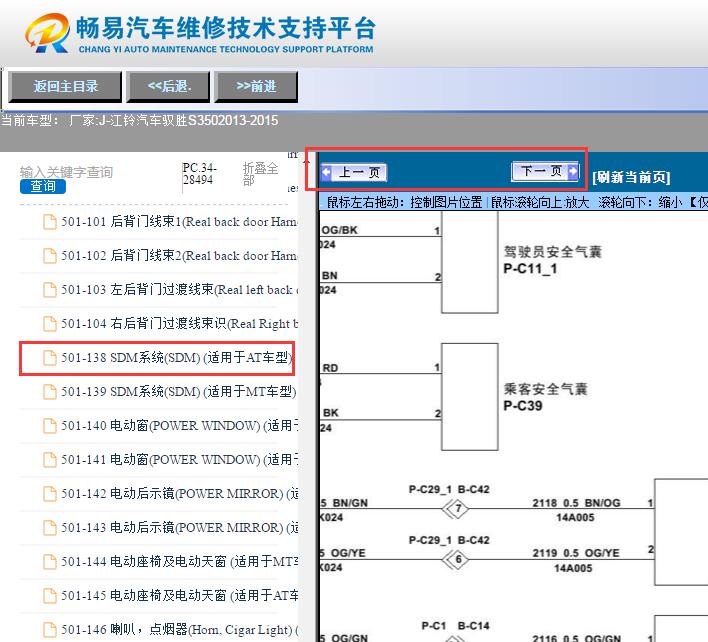Click document icon beside 501-140
This screenshot has width=708, height=642.
click(50, 426)
